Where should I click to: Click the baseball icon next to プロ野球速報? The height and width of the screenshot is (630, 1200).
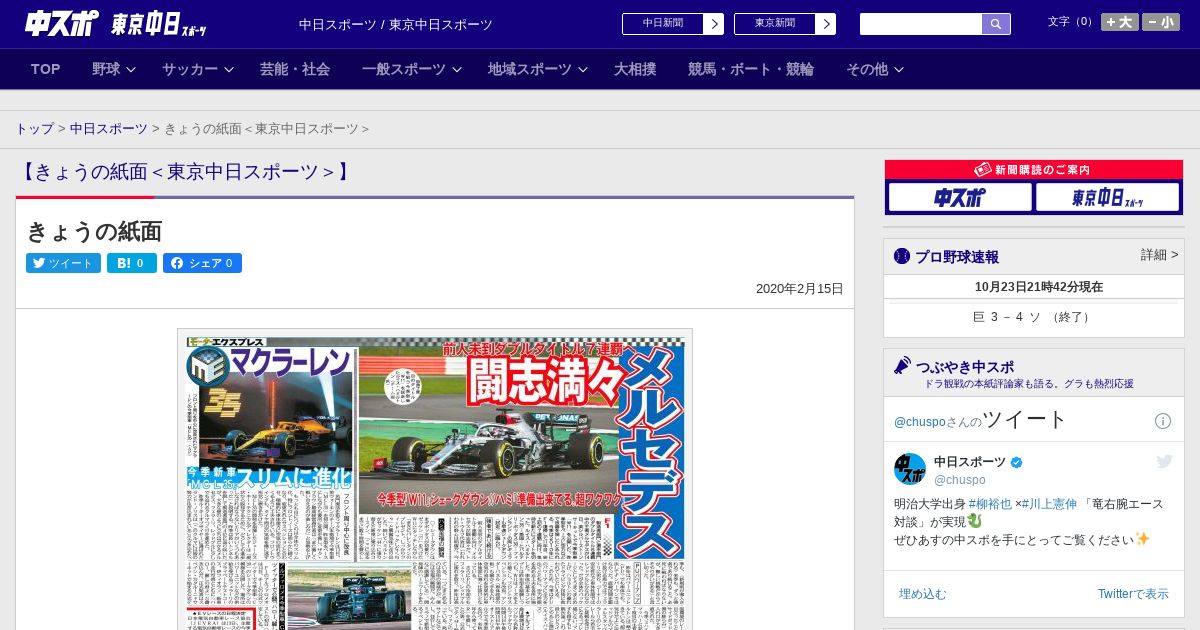point(902,256)
